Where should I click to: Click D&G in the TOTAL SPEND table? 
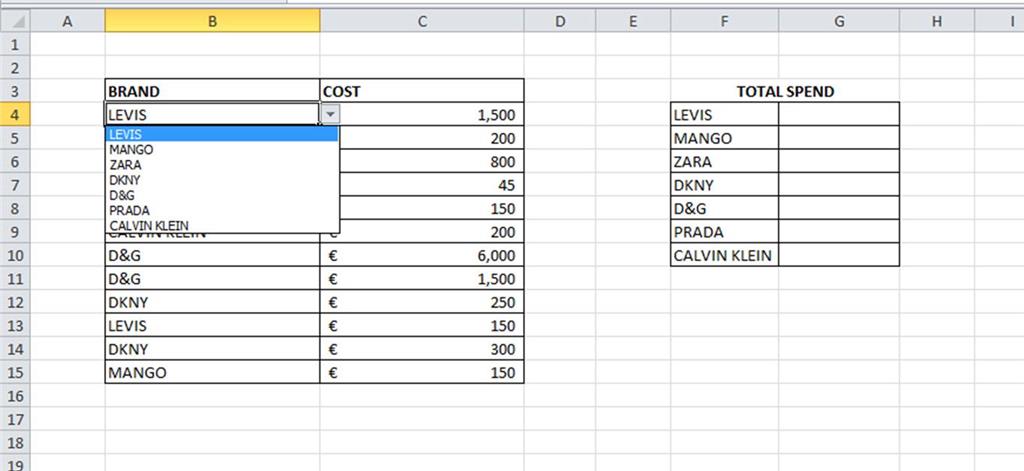[724, 208]
